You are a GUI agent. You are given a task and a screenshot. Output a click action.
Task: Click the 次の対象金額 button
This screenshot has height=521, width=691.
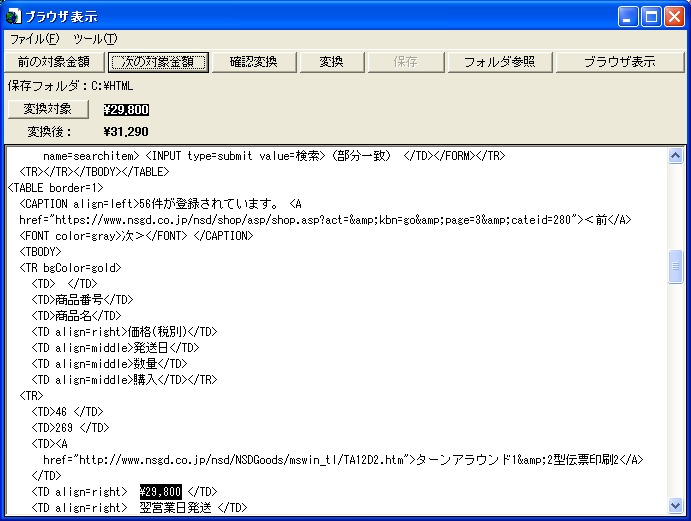point(158,62)
